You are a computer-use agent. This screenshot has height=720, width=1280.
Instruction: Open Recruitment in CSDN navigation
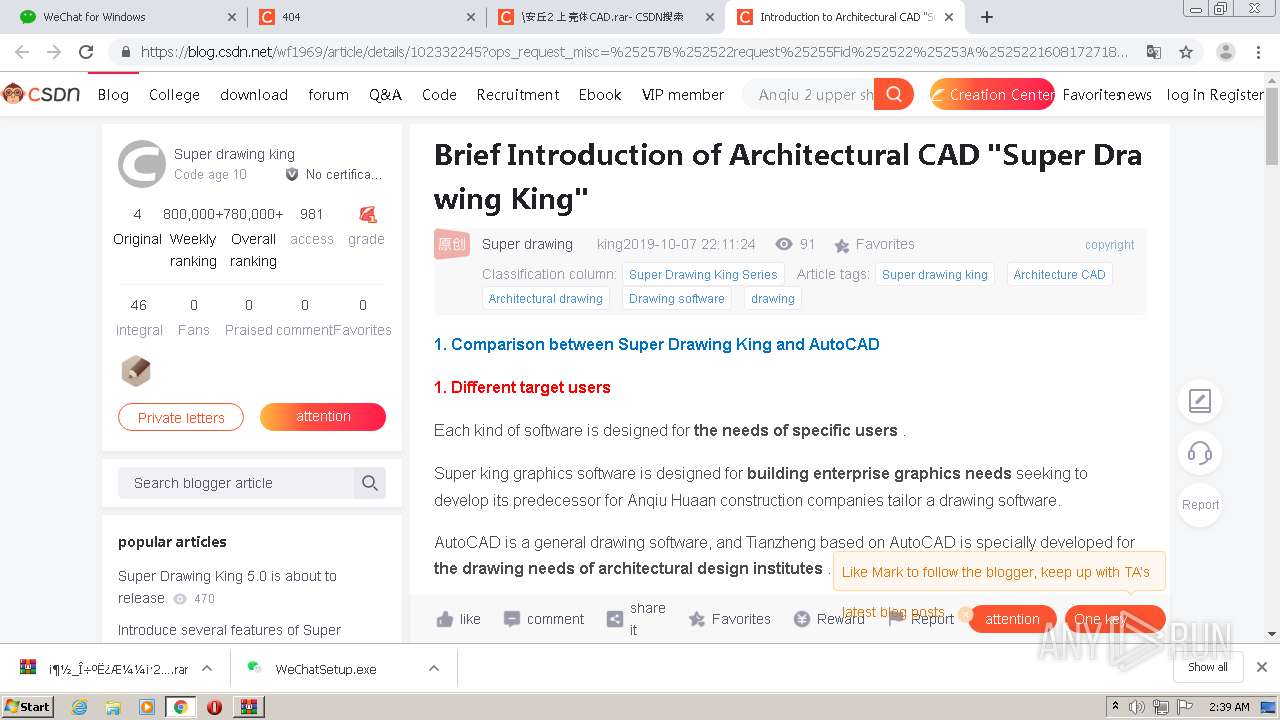point(518,94)
